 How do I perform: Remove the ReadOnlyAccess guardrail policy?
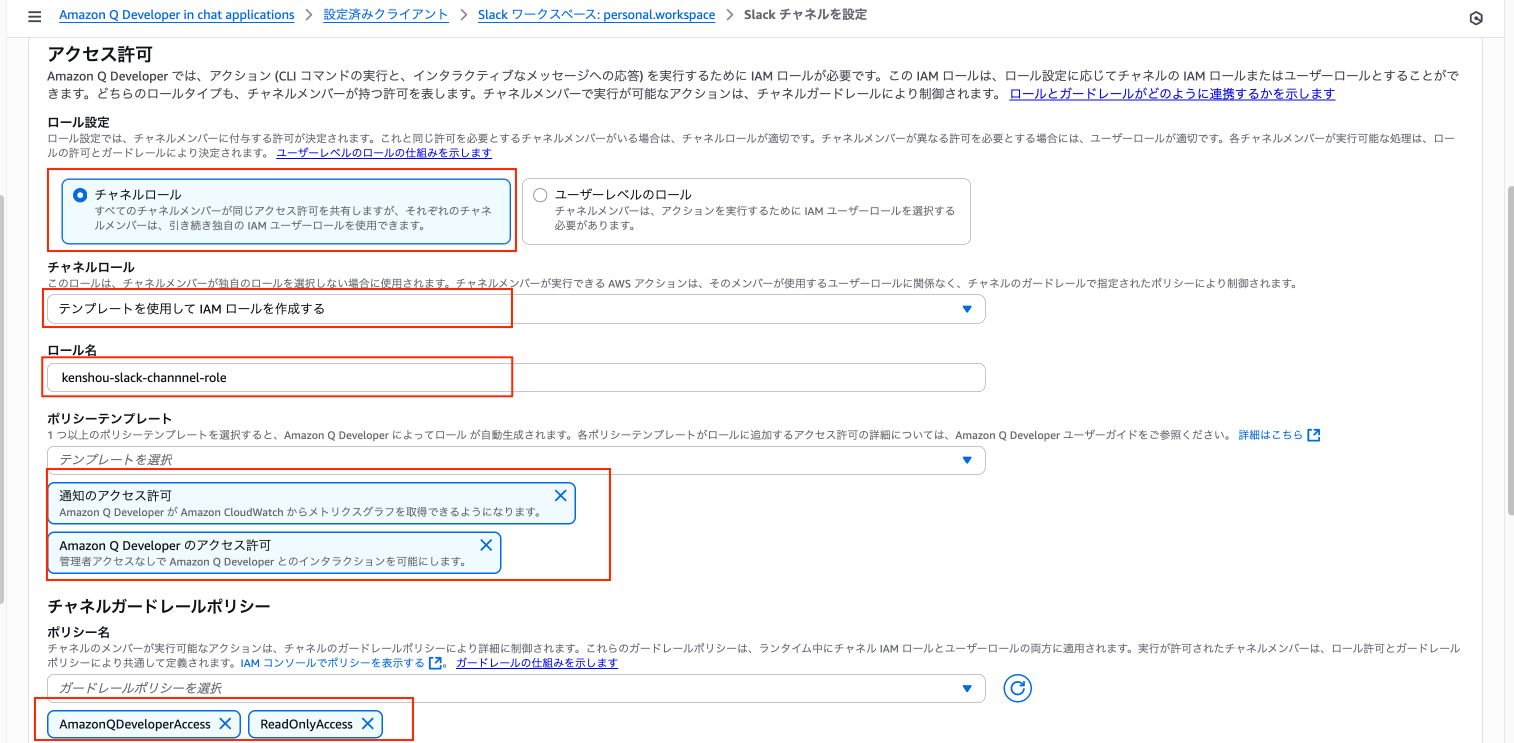[368, 724]
